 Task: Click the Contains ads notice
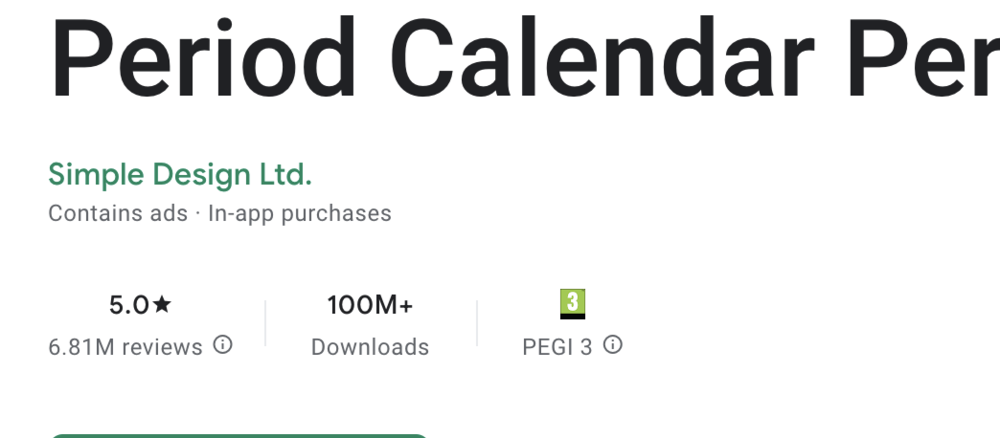pyautogui.click(x=118, y=213)
